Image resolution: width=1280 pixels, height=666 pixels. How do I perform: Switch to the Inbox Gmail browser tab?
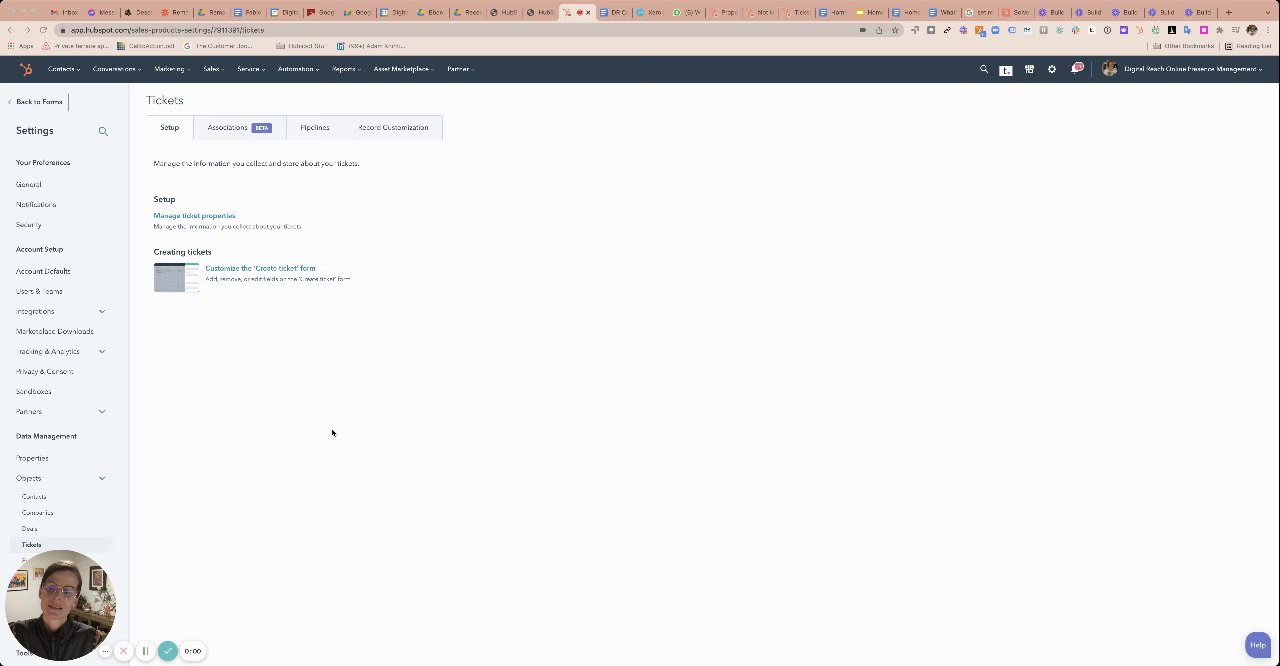67,12
